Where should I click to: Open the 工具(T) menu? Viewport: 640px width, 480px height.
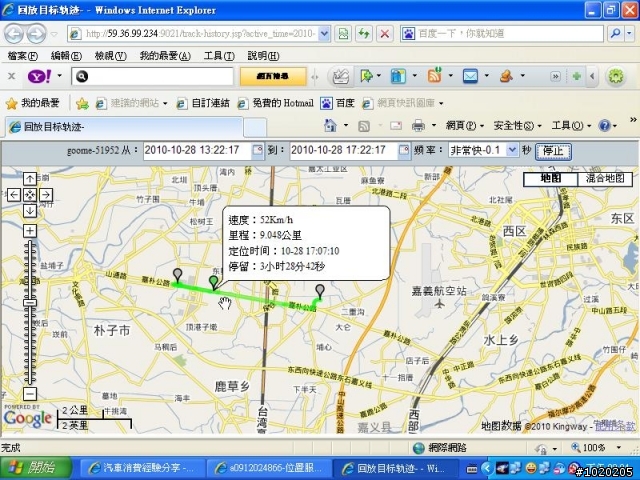[x=219, y=56]
